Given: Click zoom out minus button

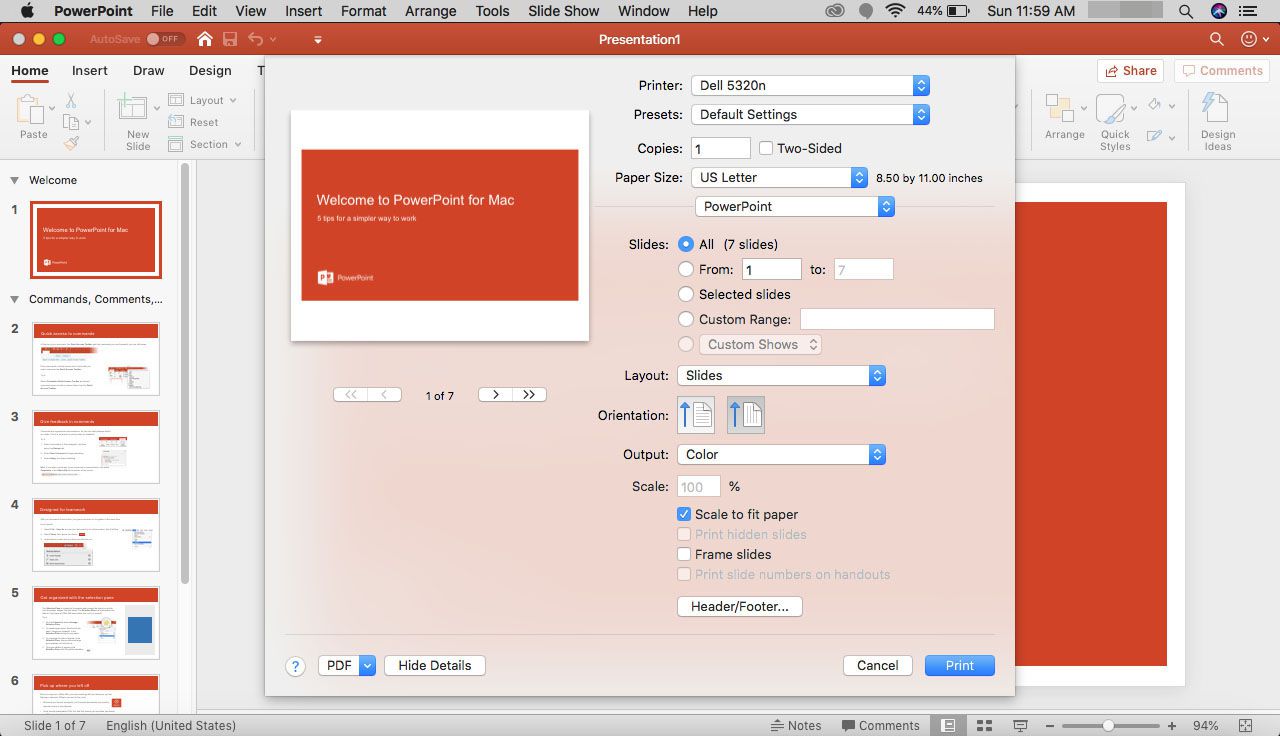Looking at the screenshot, I should 1052,725.
